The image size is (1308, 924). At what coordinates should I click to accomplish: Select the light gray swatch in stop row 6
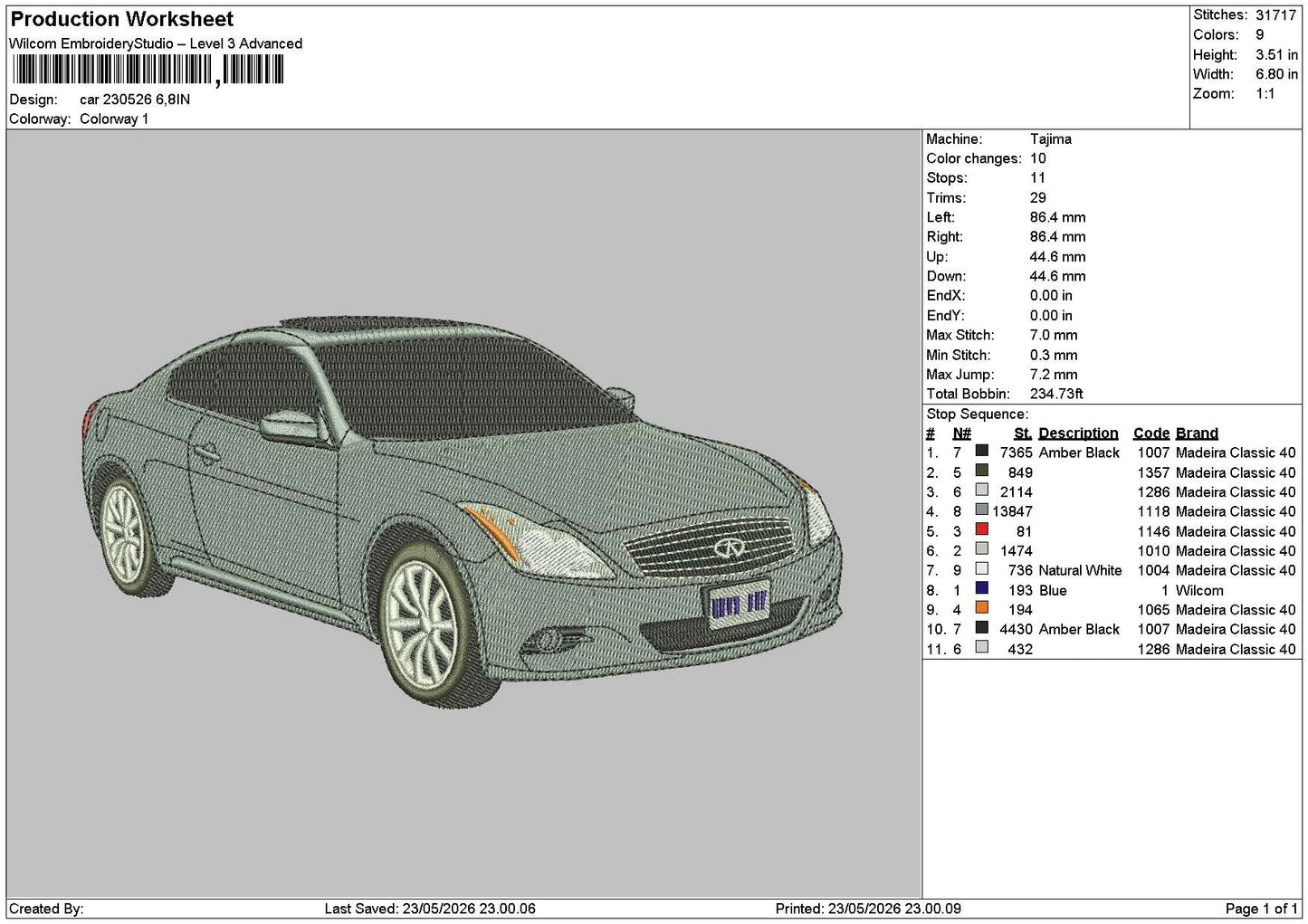981,548
